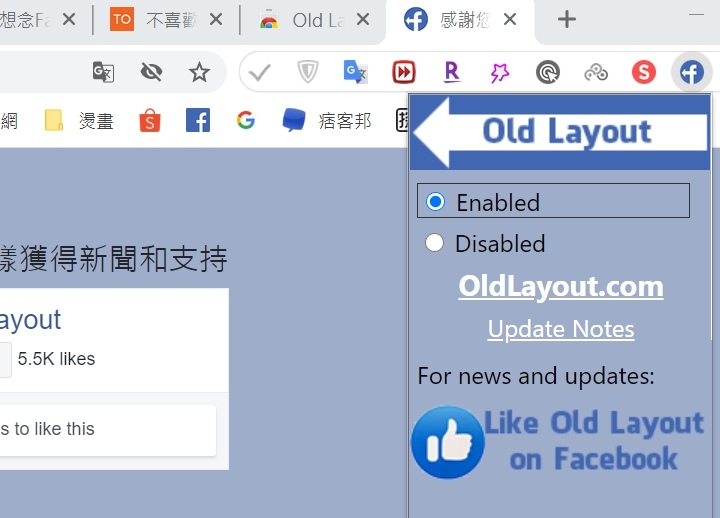
Task: Click the dark target cursor extension icon
Action: click(x=547, y=72)
